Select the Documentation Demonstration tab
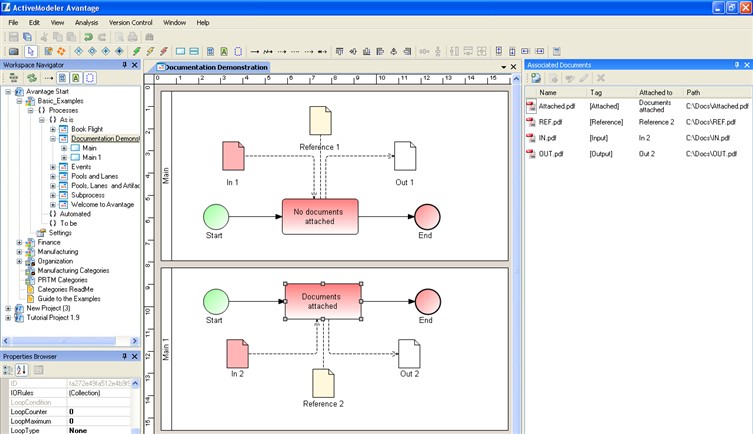 click(212, 67)
